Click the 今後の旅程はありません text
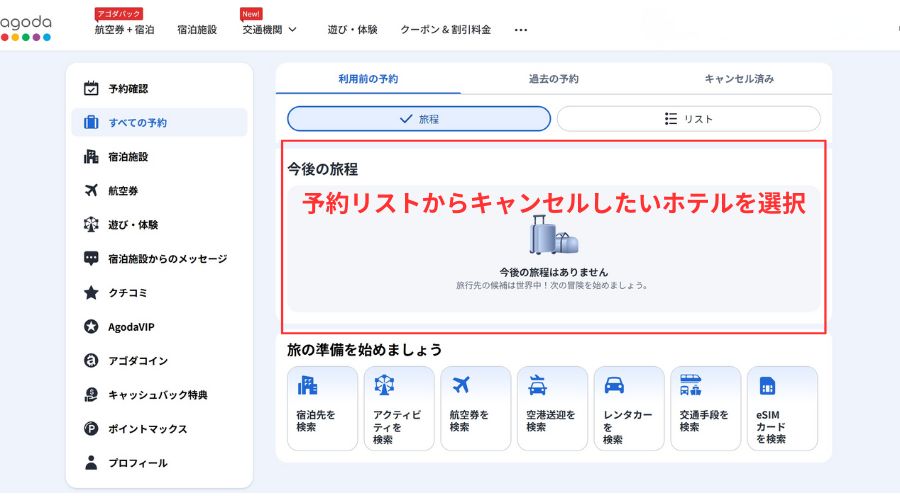Viewport: 900px width, 500px height. (553, 272)
